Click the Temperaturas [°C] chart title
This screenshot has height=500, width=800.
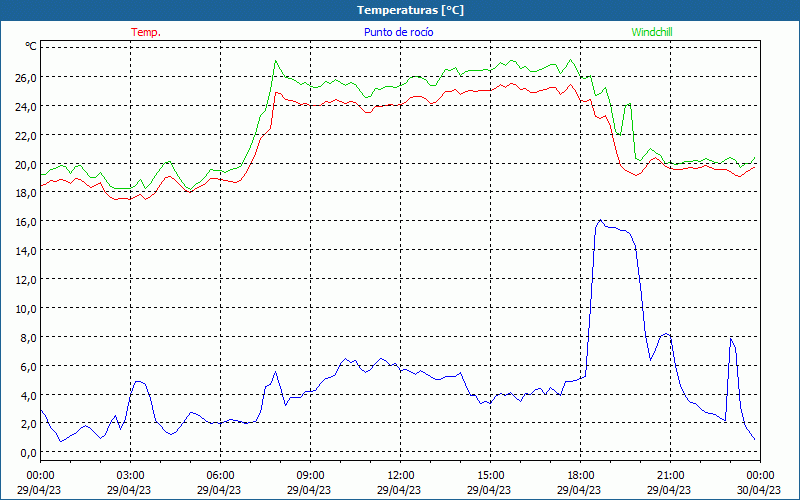[x=410, y=10]
